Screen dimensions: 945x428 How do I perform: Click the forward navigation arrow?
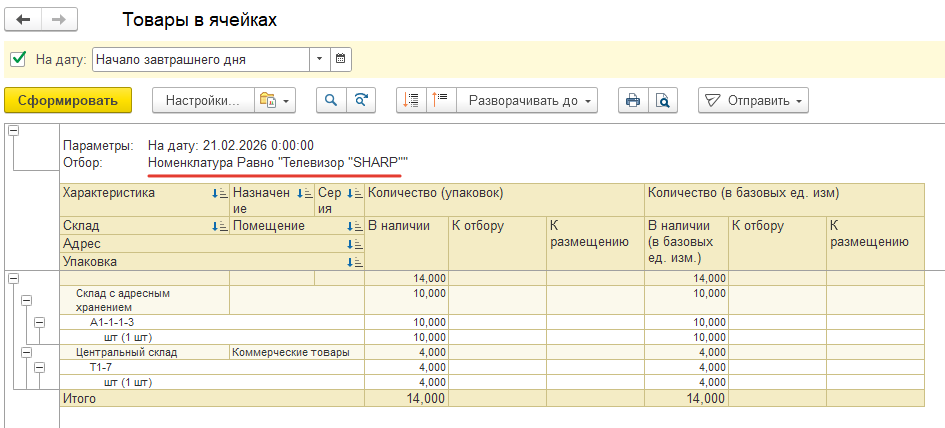pyautogui.click(x=58, y=20)
